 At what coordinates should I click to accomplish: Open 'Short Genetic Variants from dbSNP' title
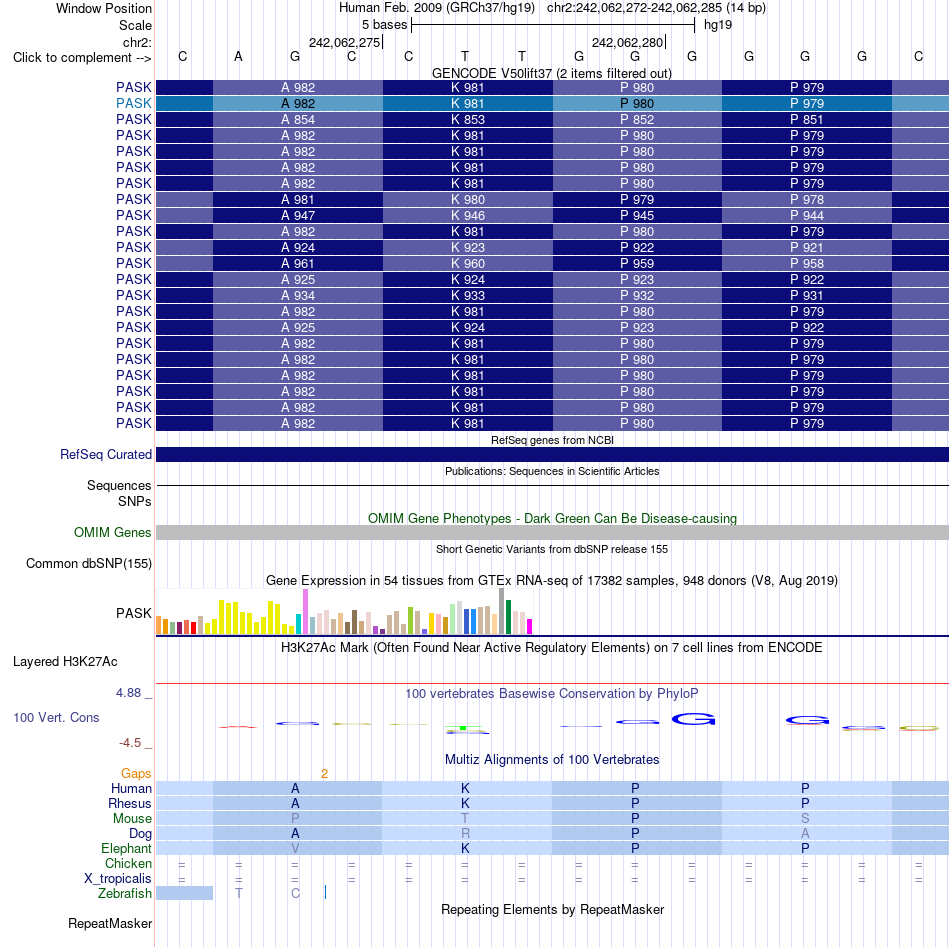[552, 550]
